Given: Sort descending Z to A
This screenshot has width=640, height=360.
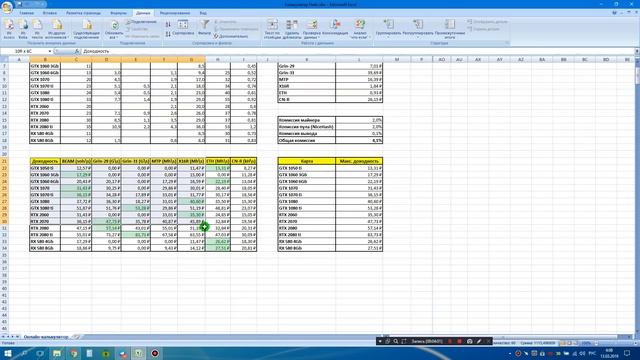Looking at the screenshot, I should pos(168,34).
